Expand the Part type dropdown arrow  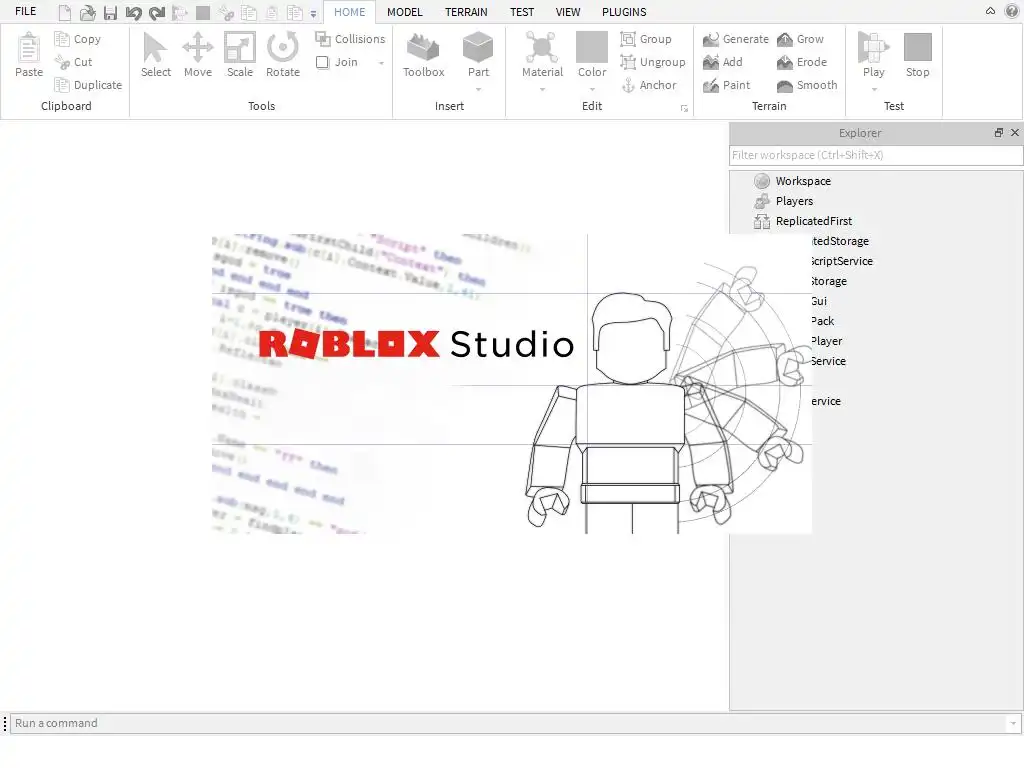478,89
